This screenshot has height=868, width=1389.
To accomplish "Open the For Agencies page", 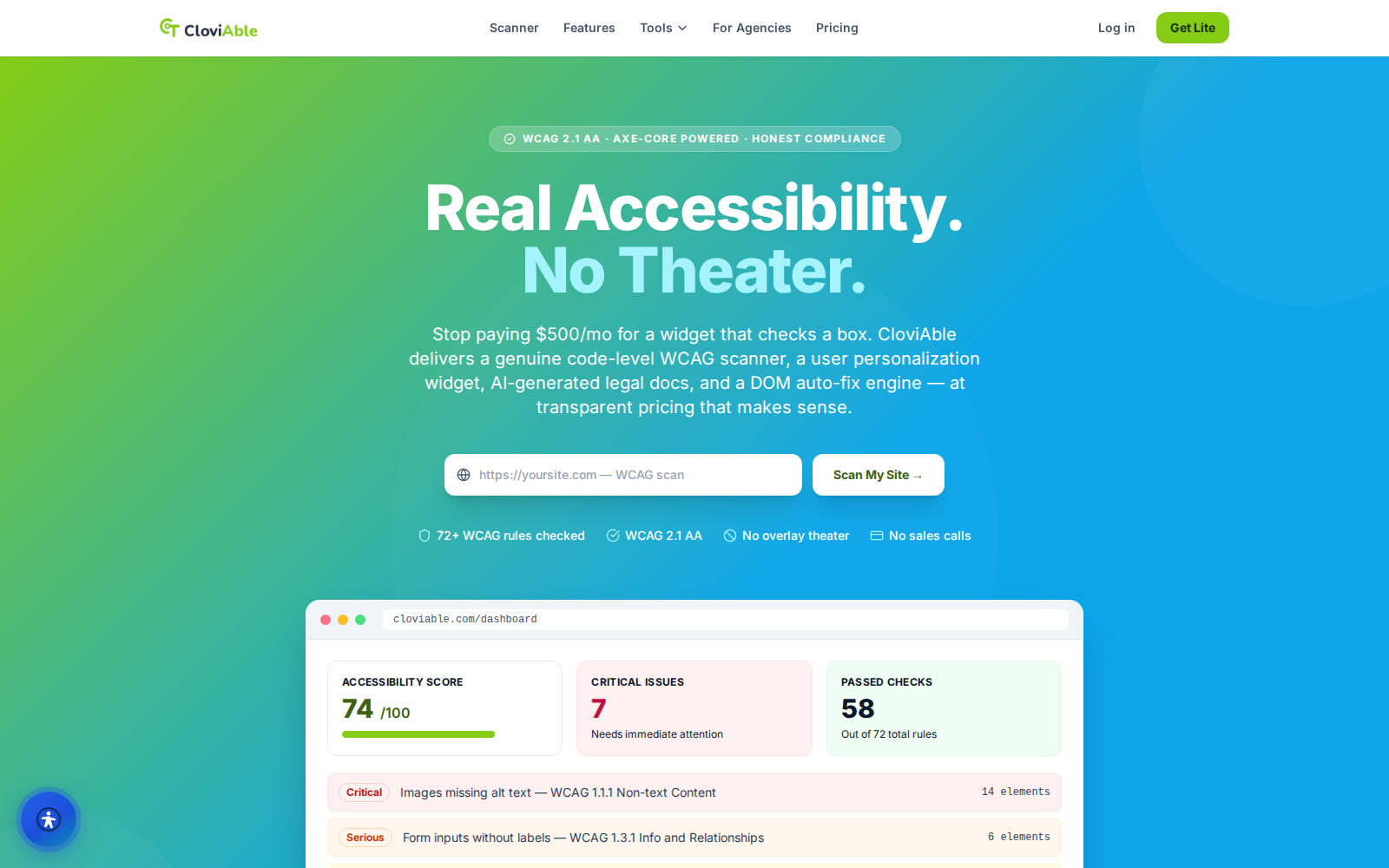I will (x=752, y=28).
